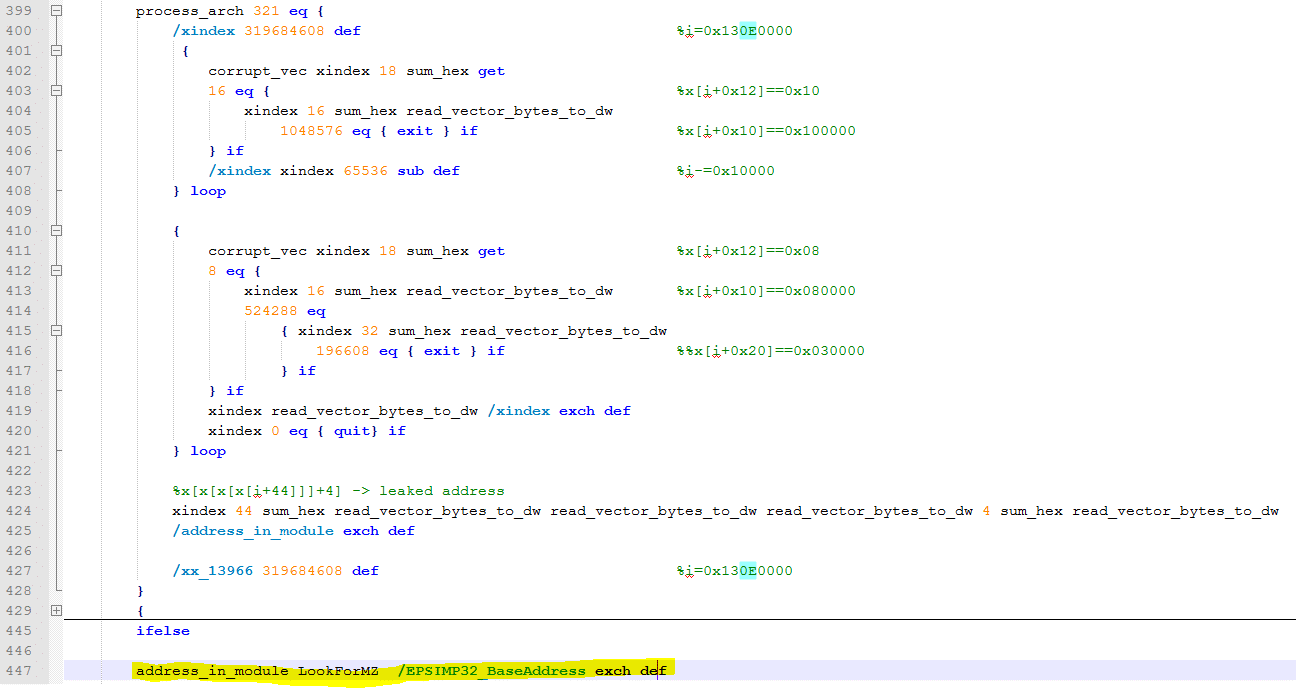The image size is (1296, 688).
Task: Click 'corrupt_vec xindex 18 sum_hex get' on line 402
Action: coord(357,71)
